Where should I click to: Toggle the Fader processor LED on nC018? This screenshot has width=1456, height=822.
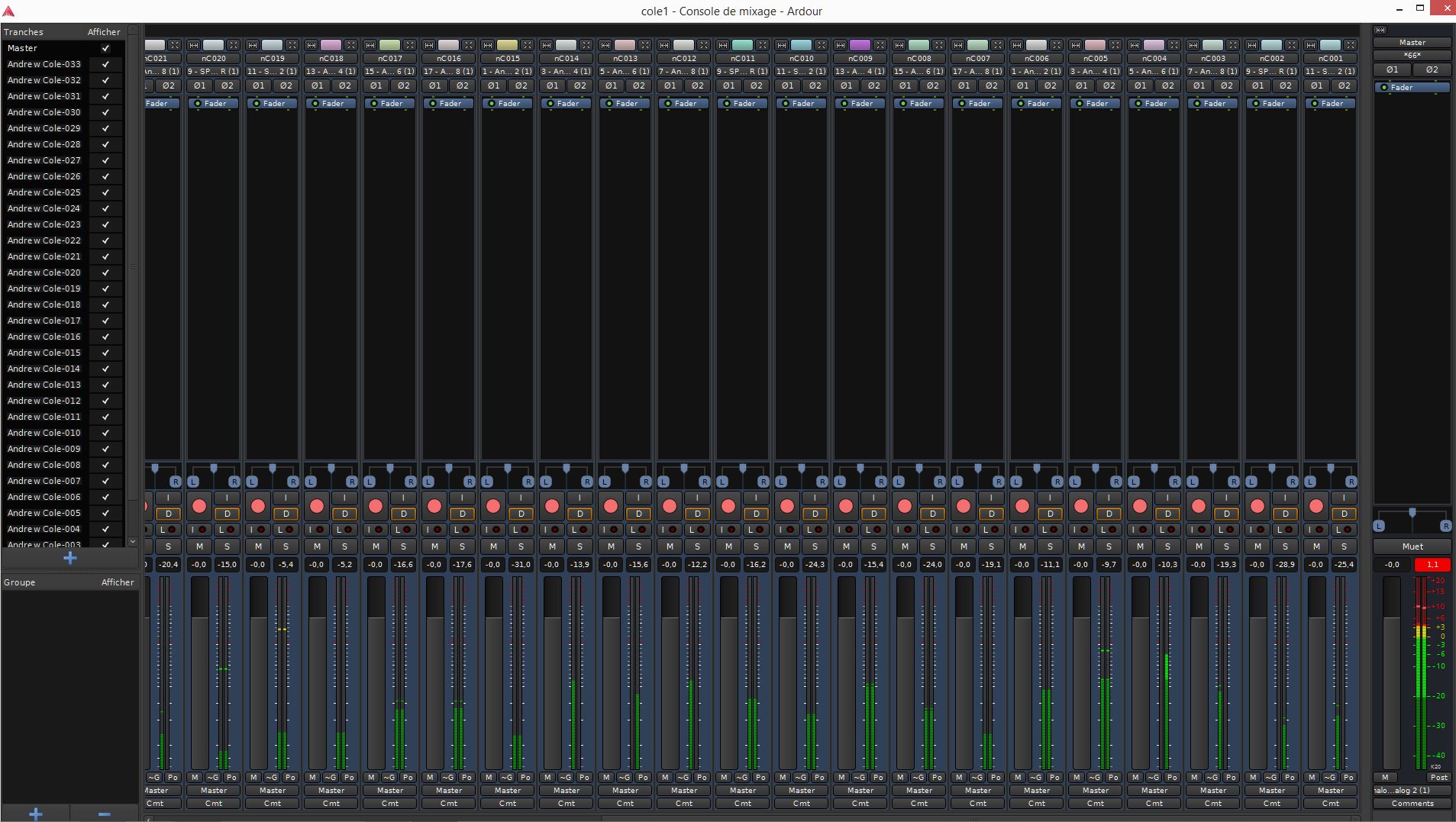coord(315,104)
